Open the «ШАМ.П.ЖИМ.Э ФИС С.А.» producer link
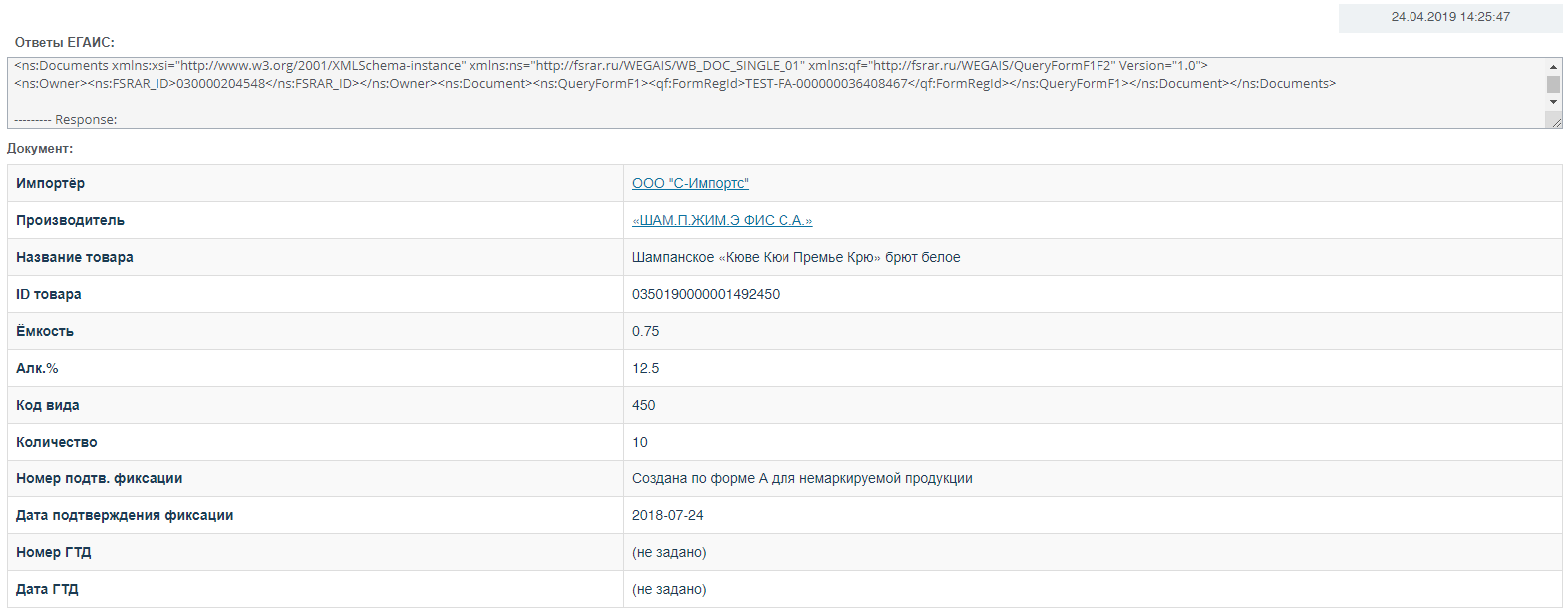 coord(722,220)
